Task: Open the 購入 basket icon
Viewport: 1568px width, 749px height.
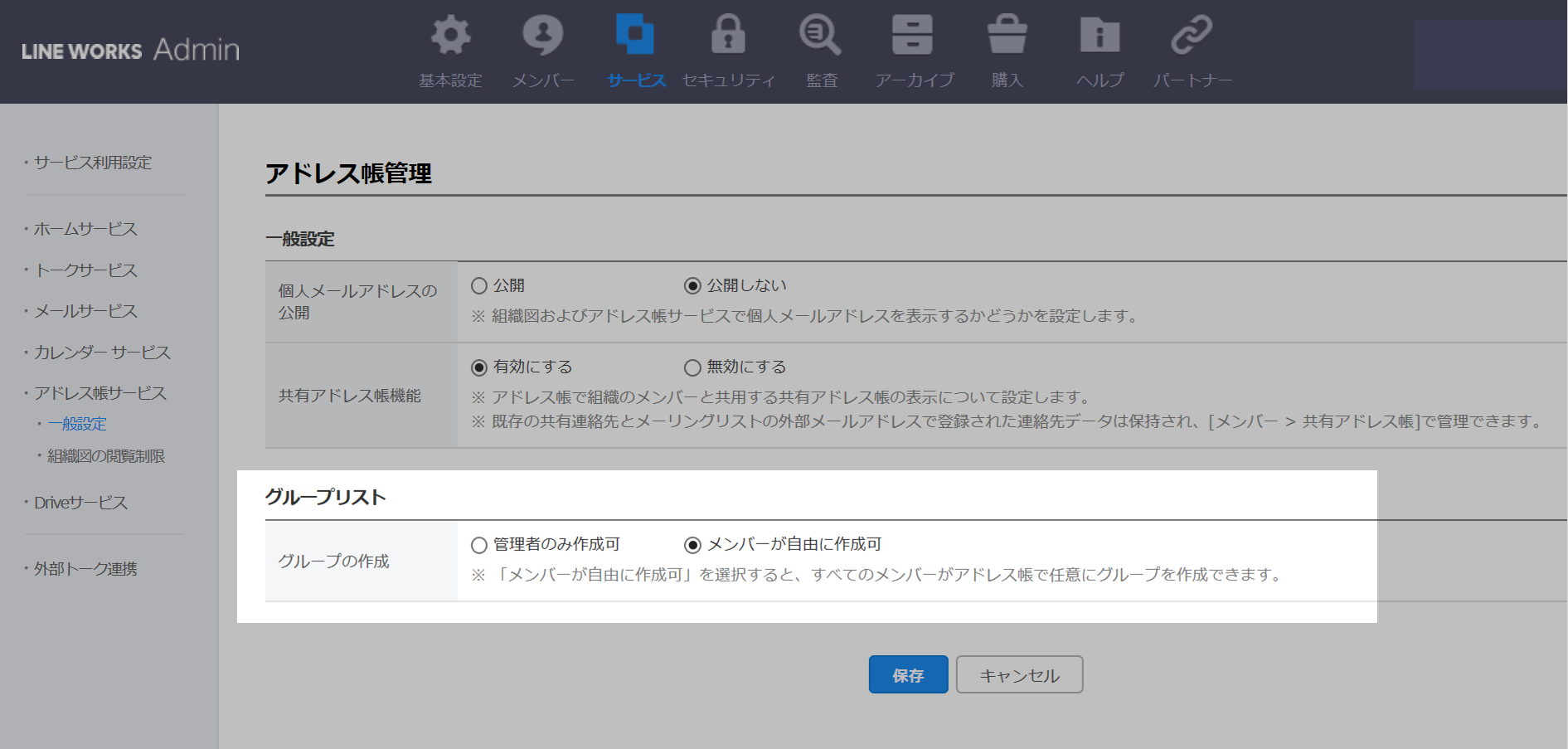Action: click(x=1007, y=36)
